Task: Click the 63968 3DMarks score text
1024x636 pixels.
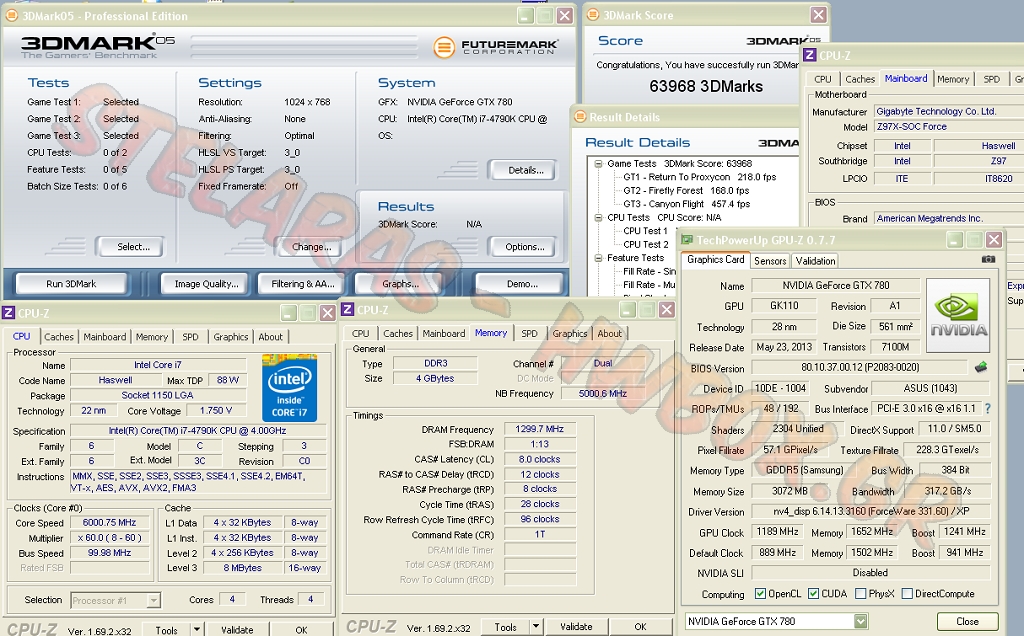Action: 706,86
